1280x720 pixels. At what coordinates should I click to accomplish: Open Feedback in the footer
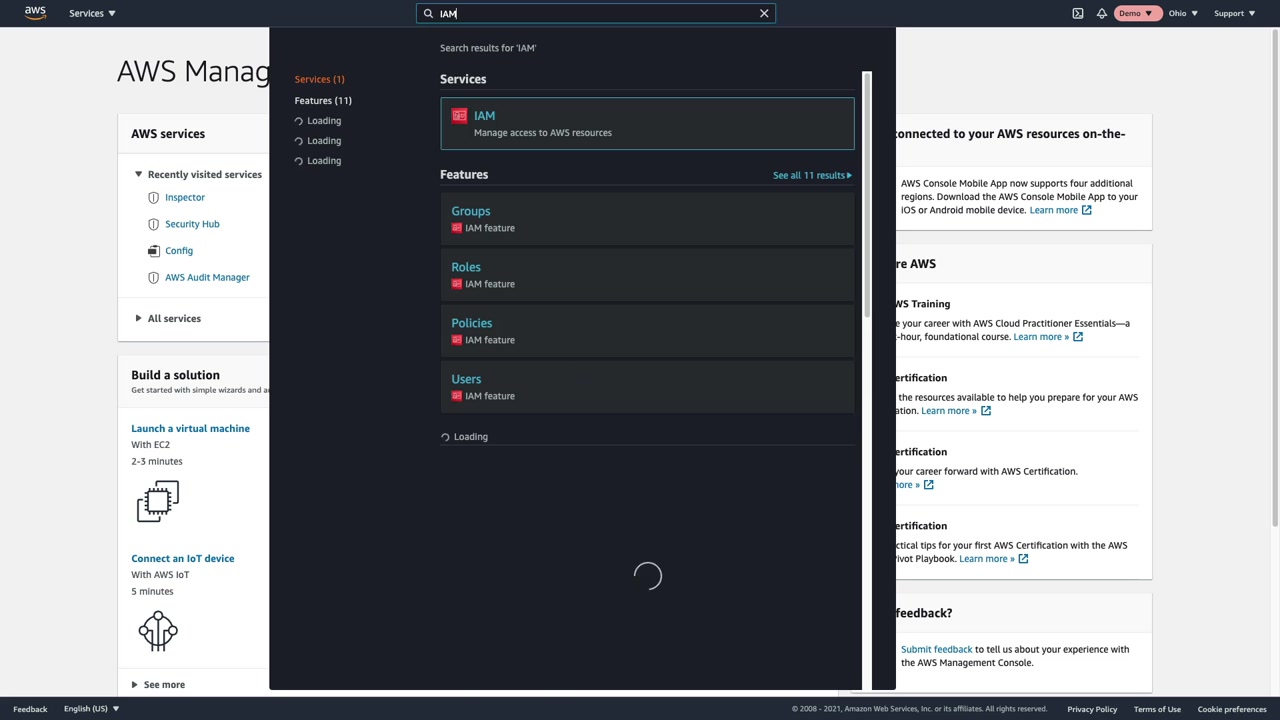(x=30, y=709)
